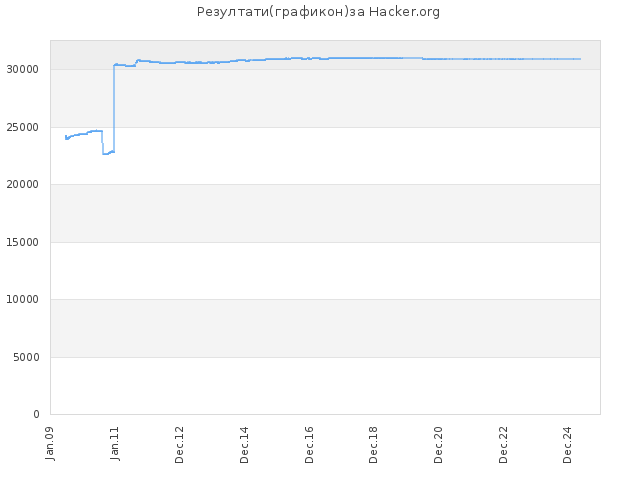This screenshot has width=640, height=480.
Task: Click the Dec.14 x-axis label
Action: [244, 445]
